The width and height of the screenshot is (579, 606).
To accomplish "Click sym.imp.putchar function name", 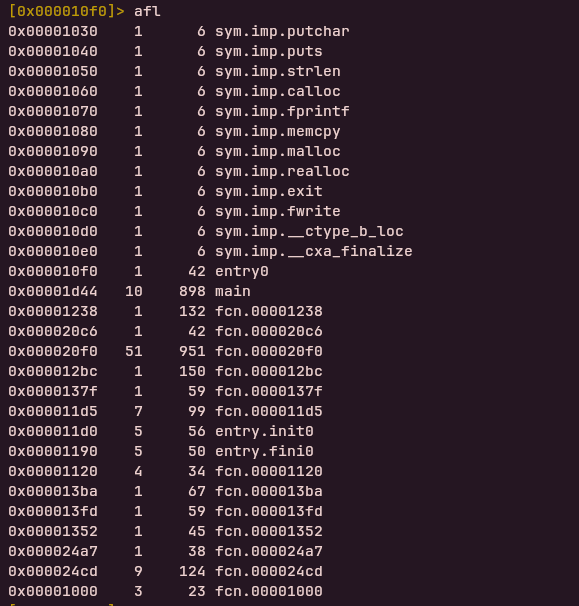I will [282, 32].
